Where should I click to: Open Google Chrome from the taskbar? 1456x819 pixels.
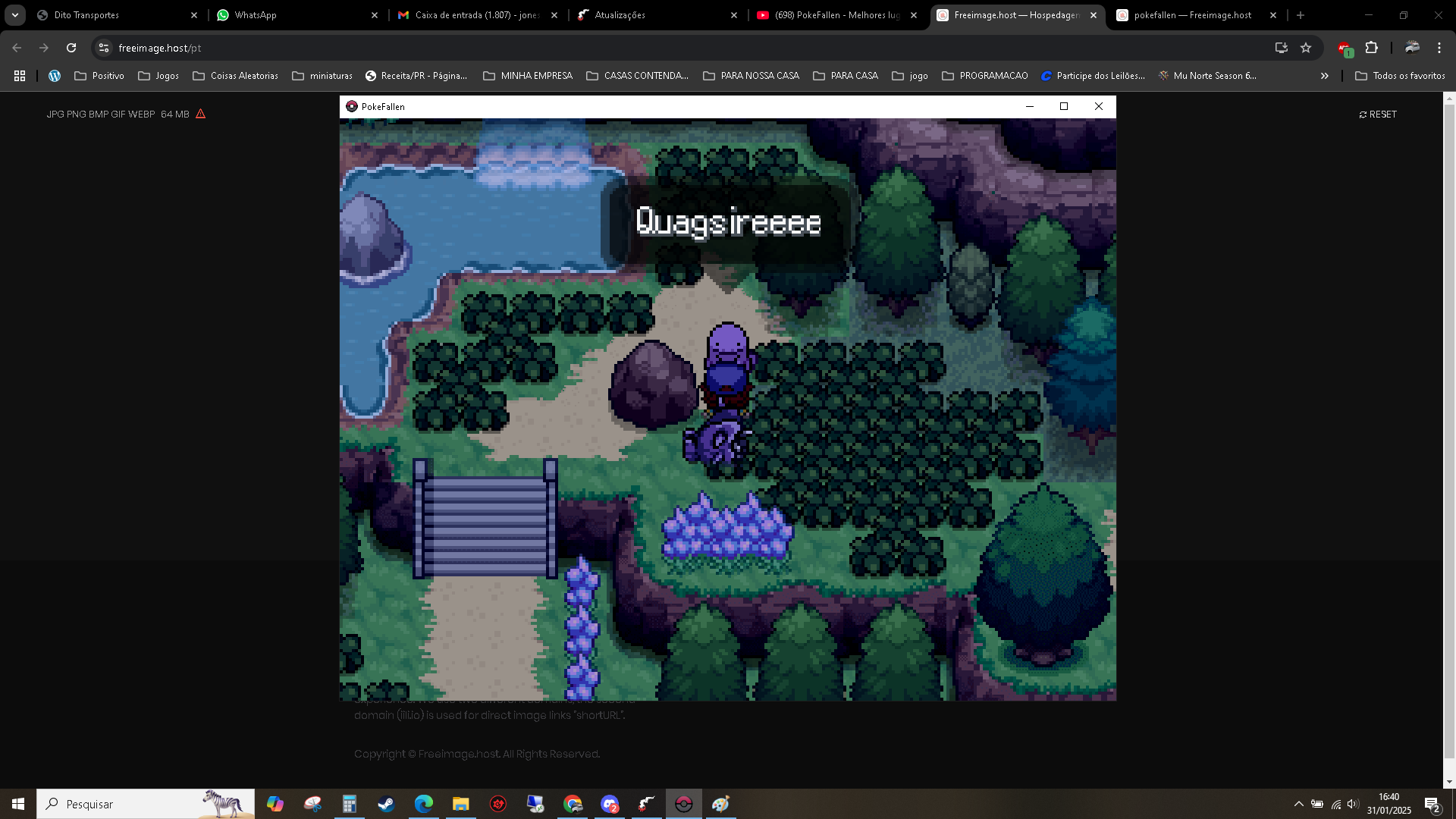click(x=573, y=804)
